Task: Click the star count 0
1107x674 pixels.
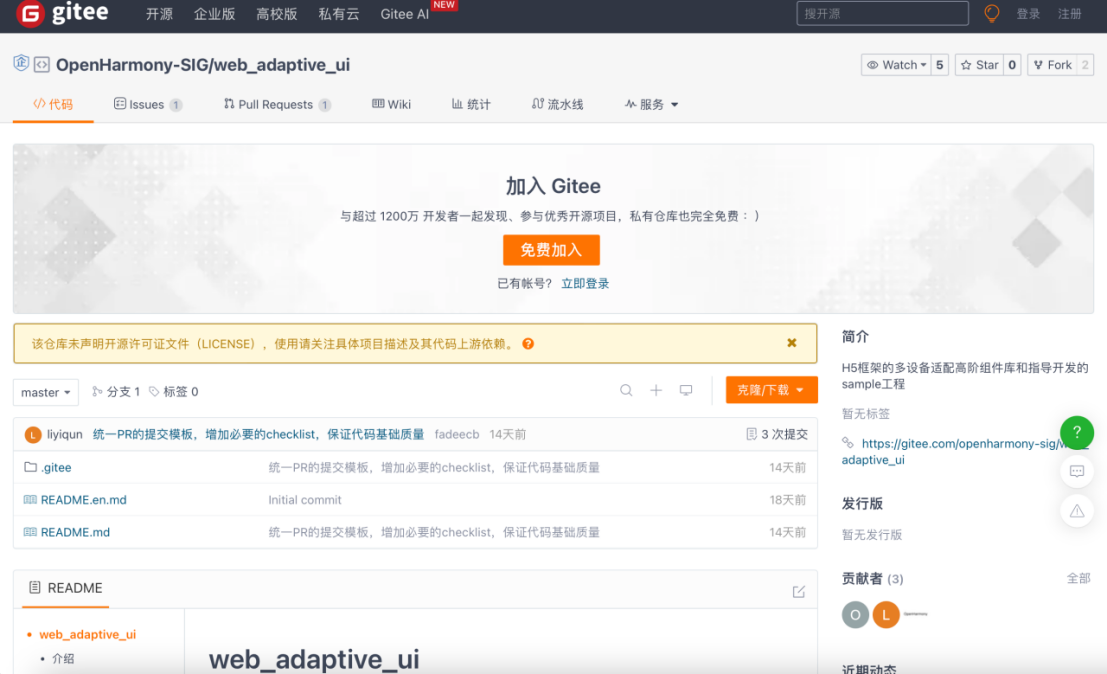Action: coord(1012,65)
